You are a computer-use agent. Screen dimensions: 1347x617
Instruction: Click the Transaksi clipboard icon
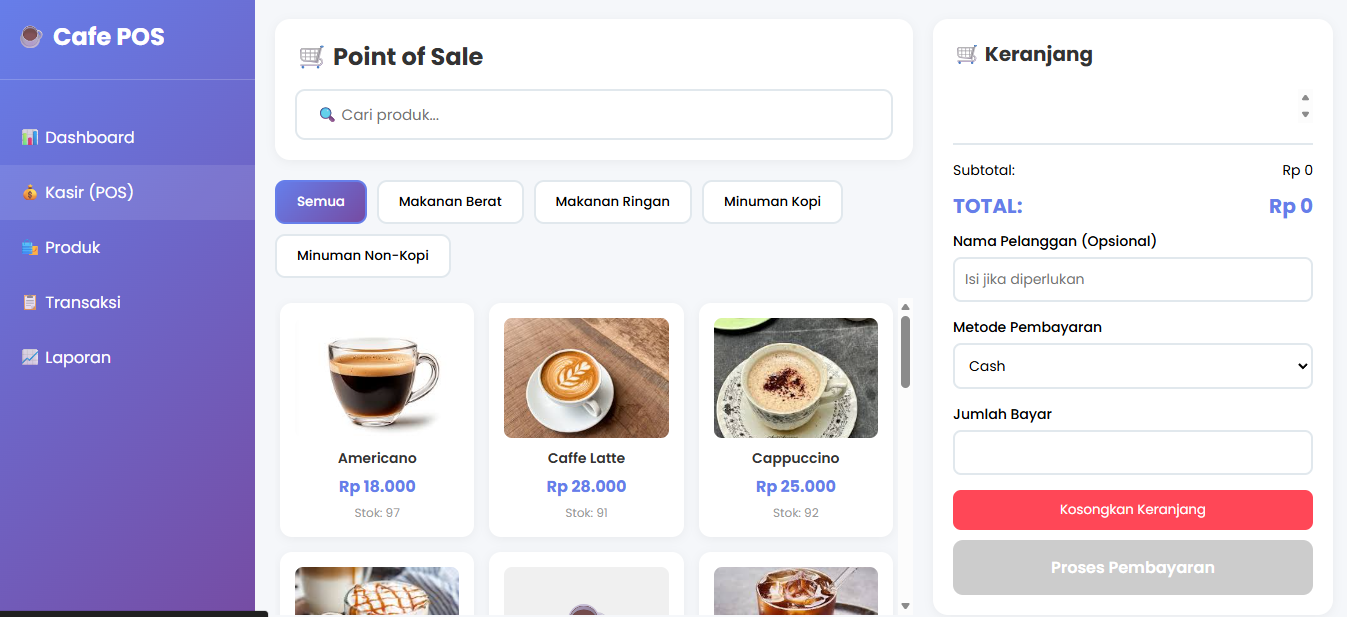pos(30,302)
